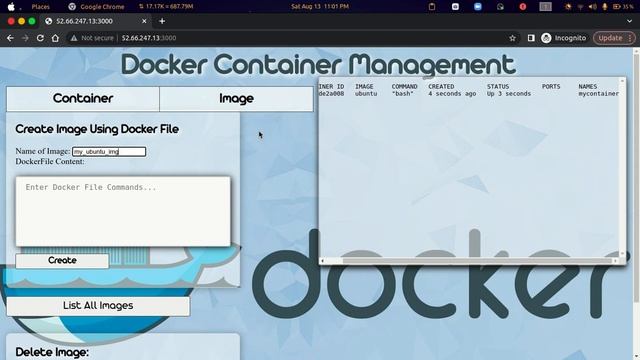Viewport: 640px width, 360px height.
Task: Click the blue Zoom tray icon
Action: [478, 7]
